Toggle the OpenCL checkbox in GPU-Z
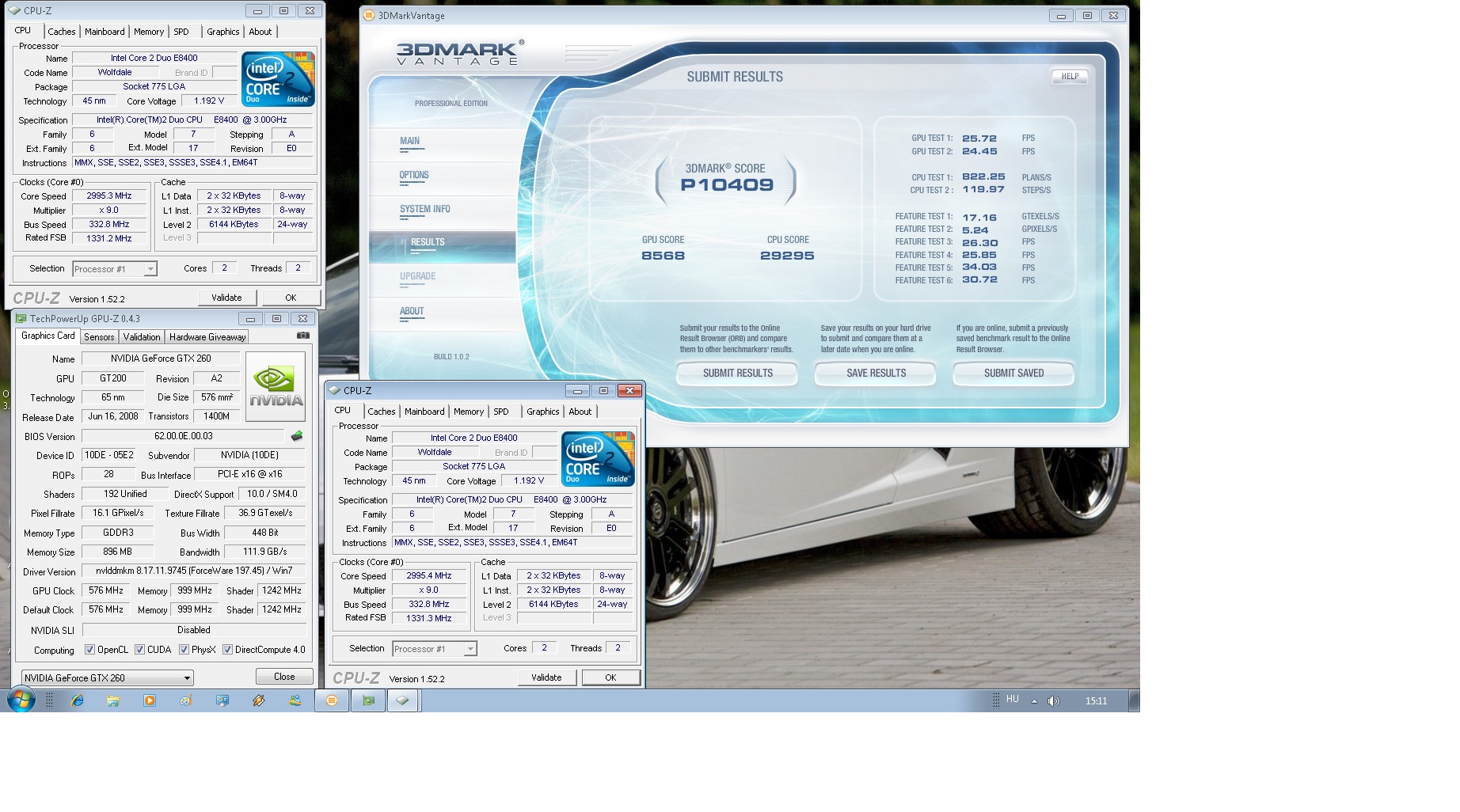 tap(89, 650)
